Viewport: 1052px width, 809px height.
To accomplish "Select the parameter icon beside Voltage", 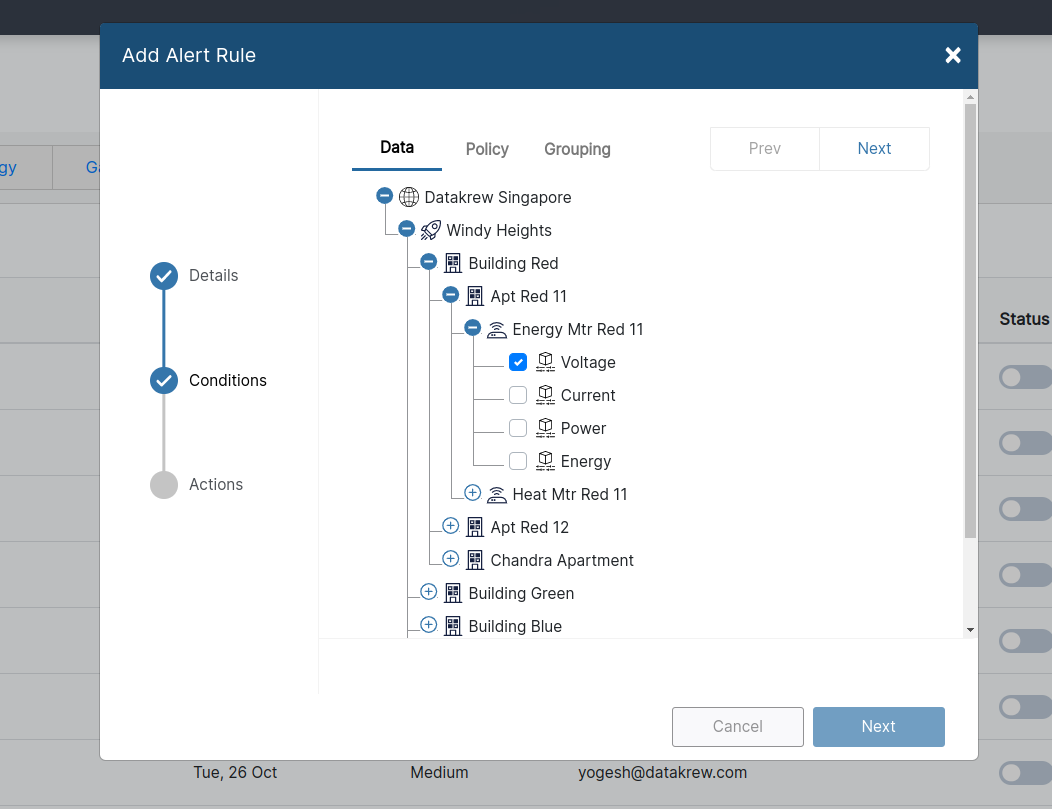I will (x=545, y=362).
